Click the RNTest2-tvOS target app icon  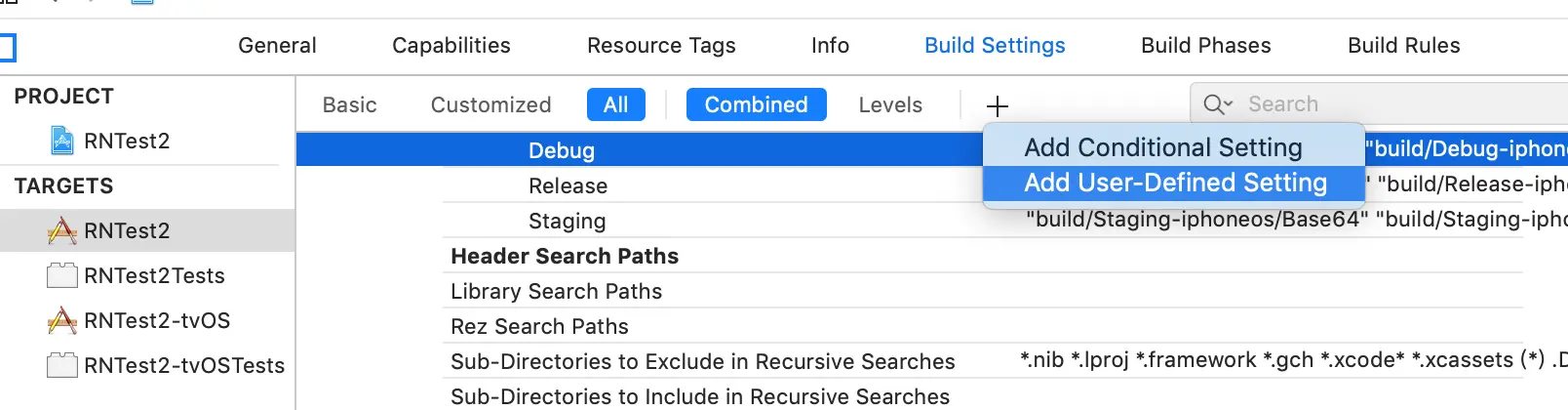pyautogui.click(x=62, y=320)
